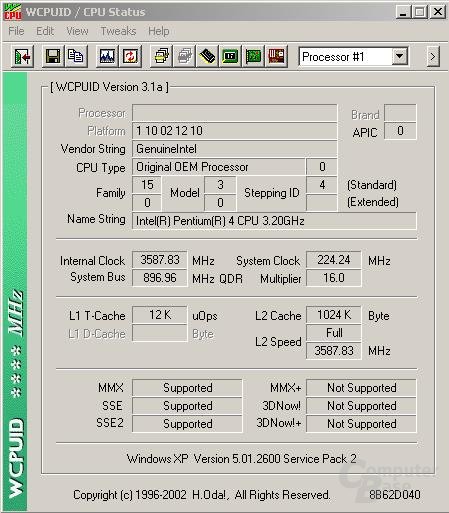
Task: Click L2 Speed 3587.83 MHz value
Action: click(334, 351)
